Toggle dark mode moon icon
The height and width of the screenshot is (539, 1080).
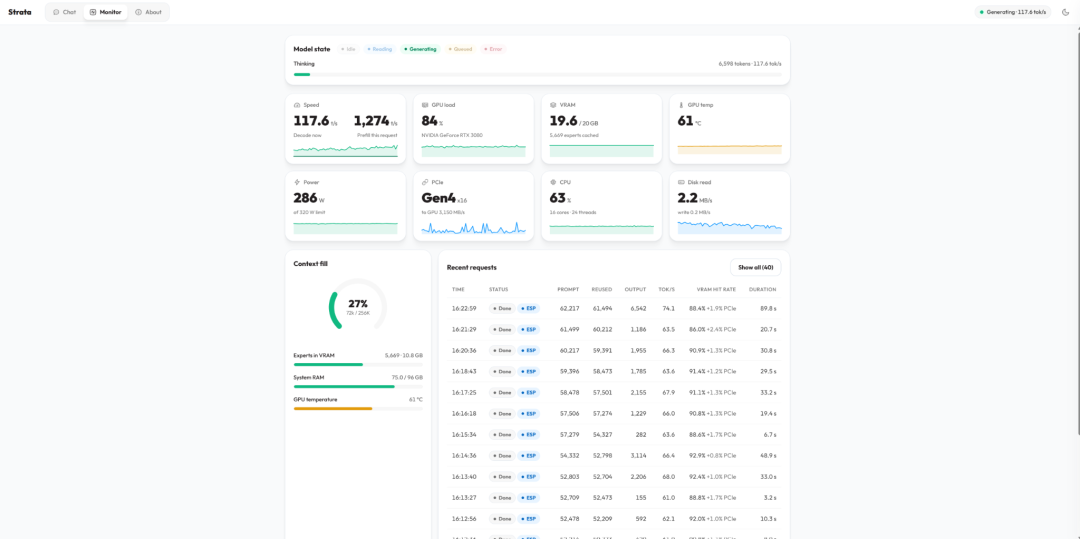[x=1065, y=12]
